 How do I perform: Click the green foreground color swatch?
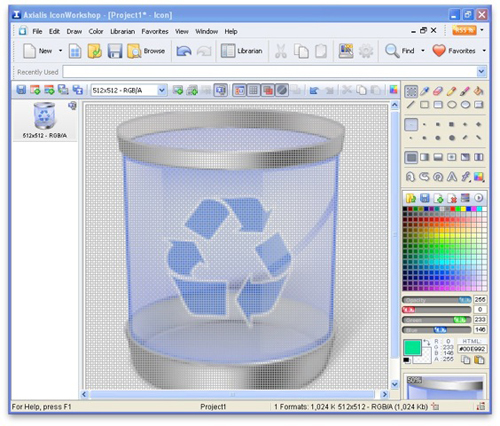[x=412, y=348]
